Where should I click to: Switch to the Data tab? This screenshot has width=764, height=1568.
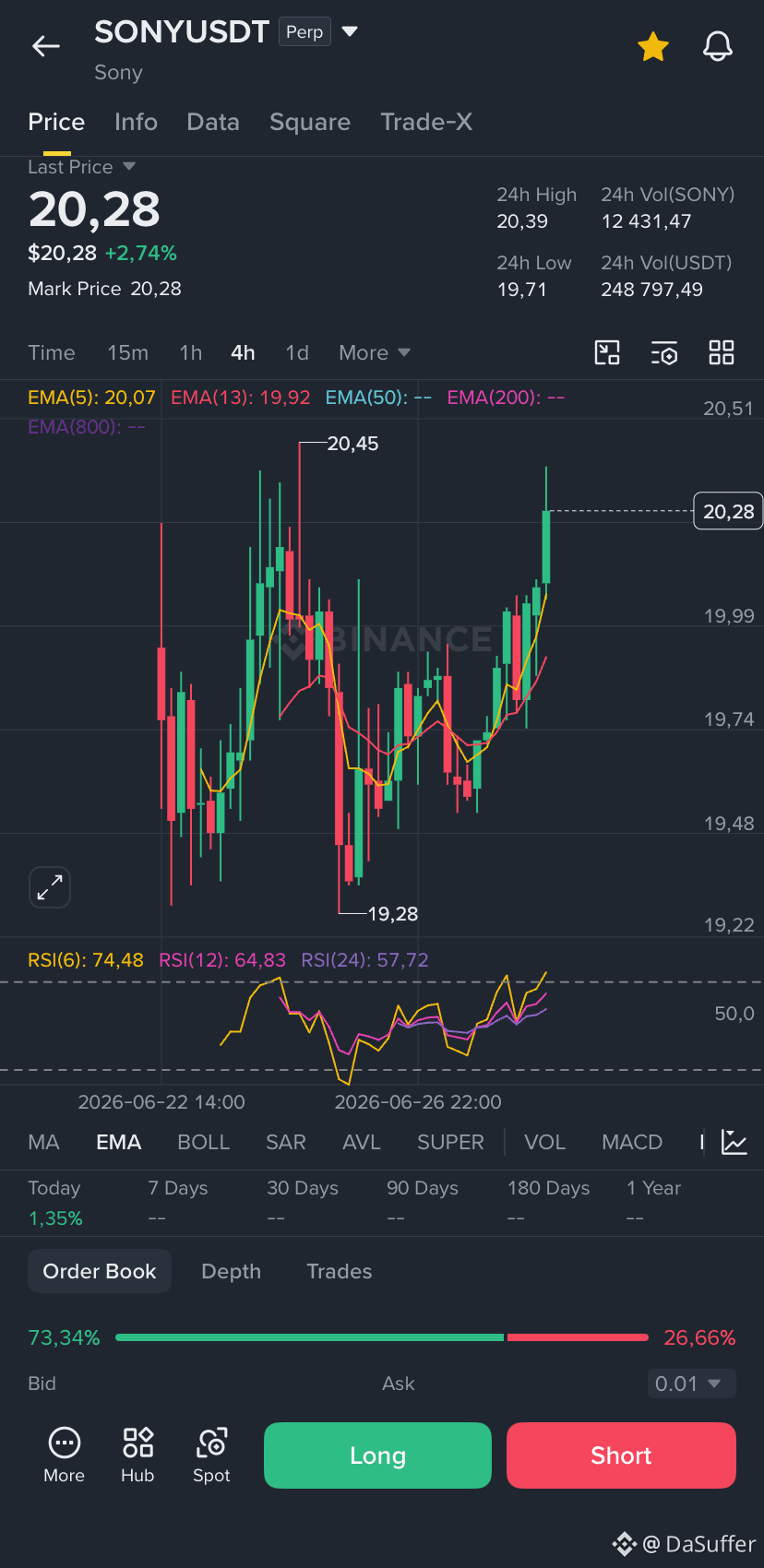point(213,122)
